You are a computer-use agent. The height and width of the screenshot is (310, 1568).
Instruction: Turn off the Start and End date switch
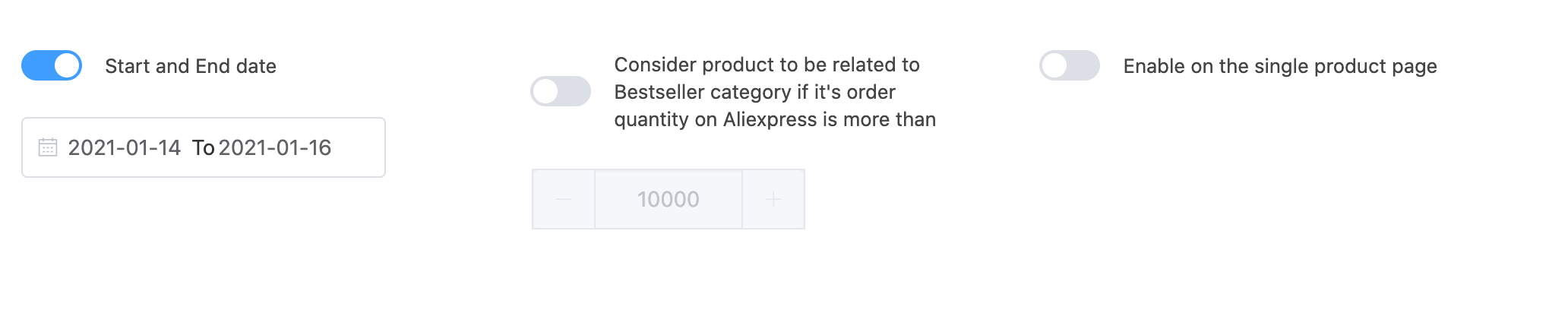click(x=52, y=65)
